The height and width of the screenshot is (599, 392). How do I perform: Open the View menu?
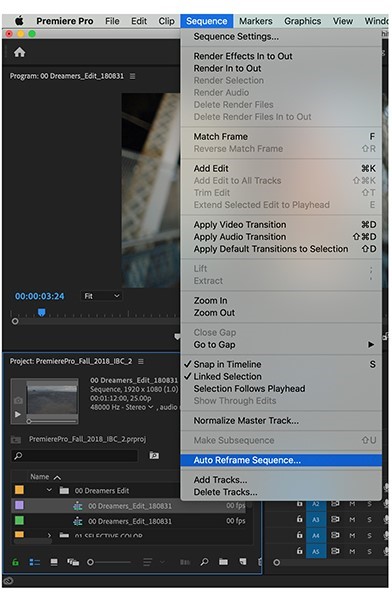tap(342, 21)
